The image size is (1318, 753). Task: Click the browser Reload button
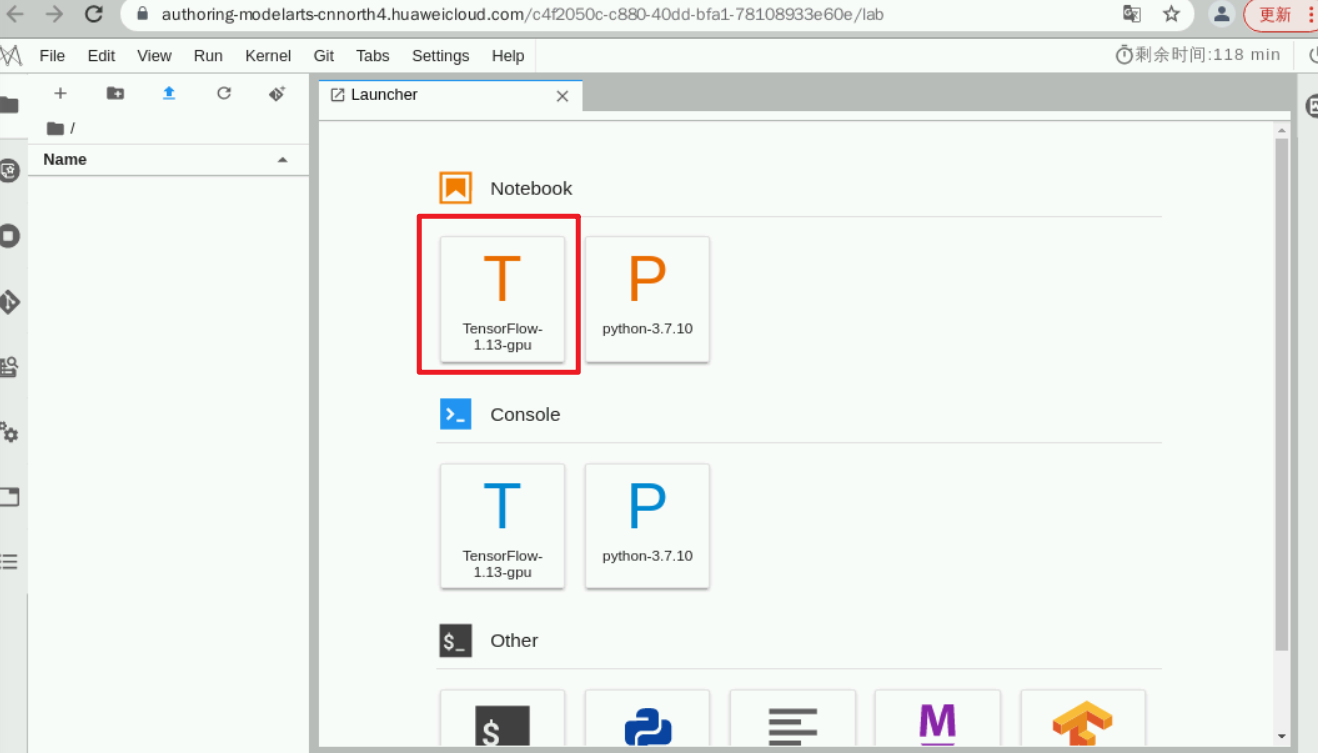94,14
